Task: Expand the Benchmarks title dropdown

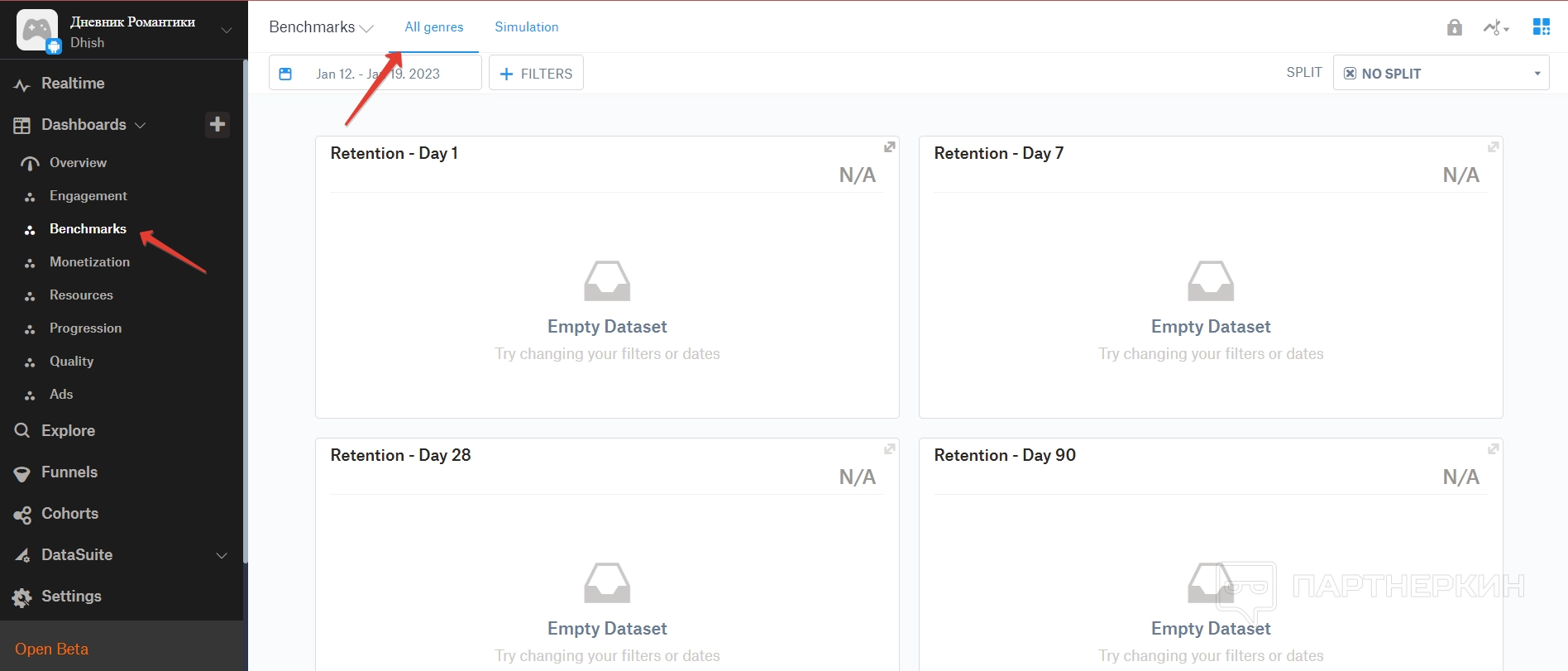Action: click(366, 28)
